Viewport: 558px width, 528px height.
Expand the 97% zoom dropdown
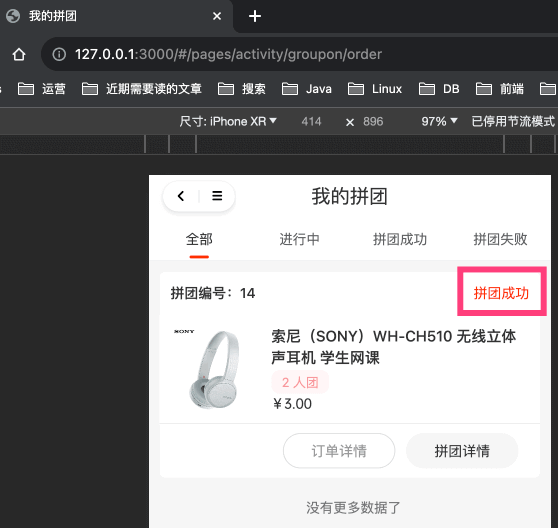click(439, 121)
